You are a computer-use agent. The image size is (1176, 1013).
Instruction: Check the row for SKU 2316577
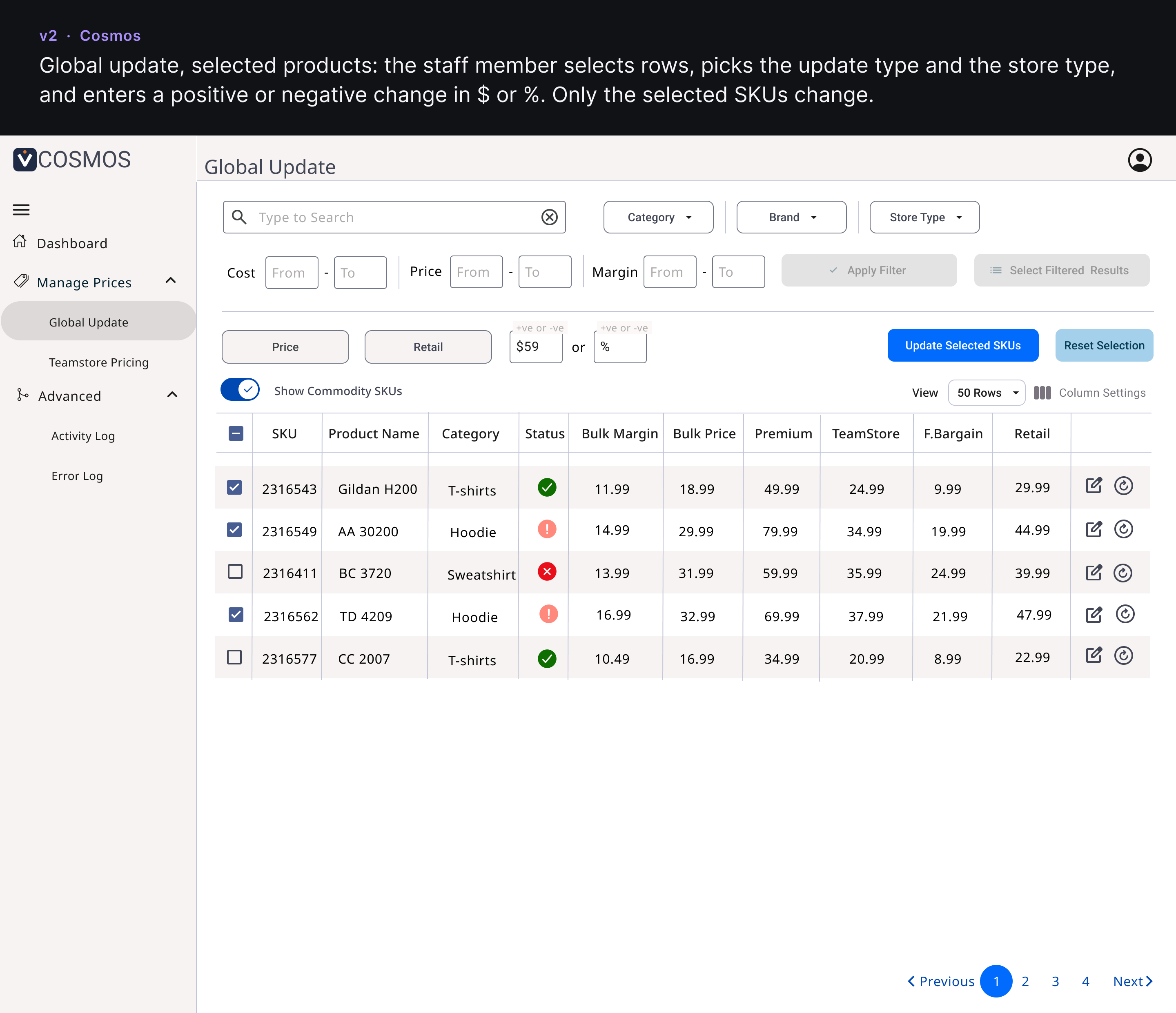pyautogui.click(x=234, y=657)
